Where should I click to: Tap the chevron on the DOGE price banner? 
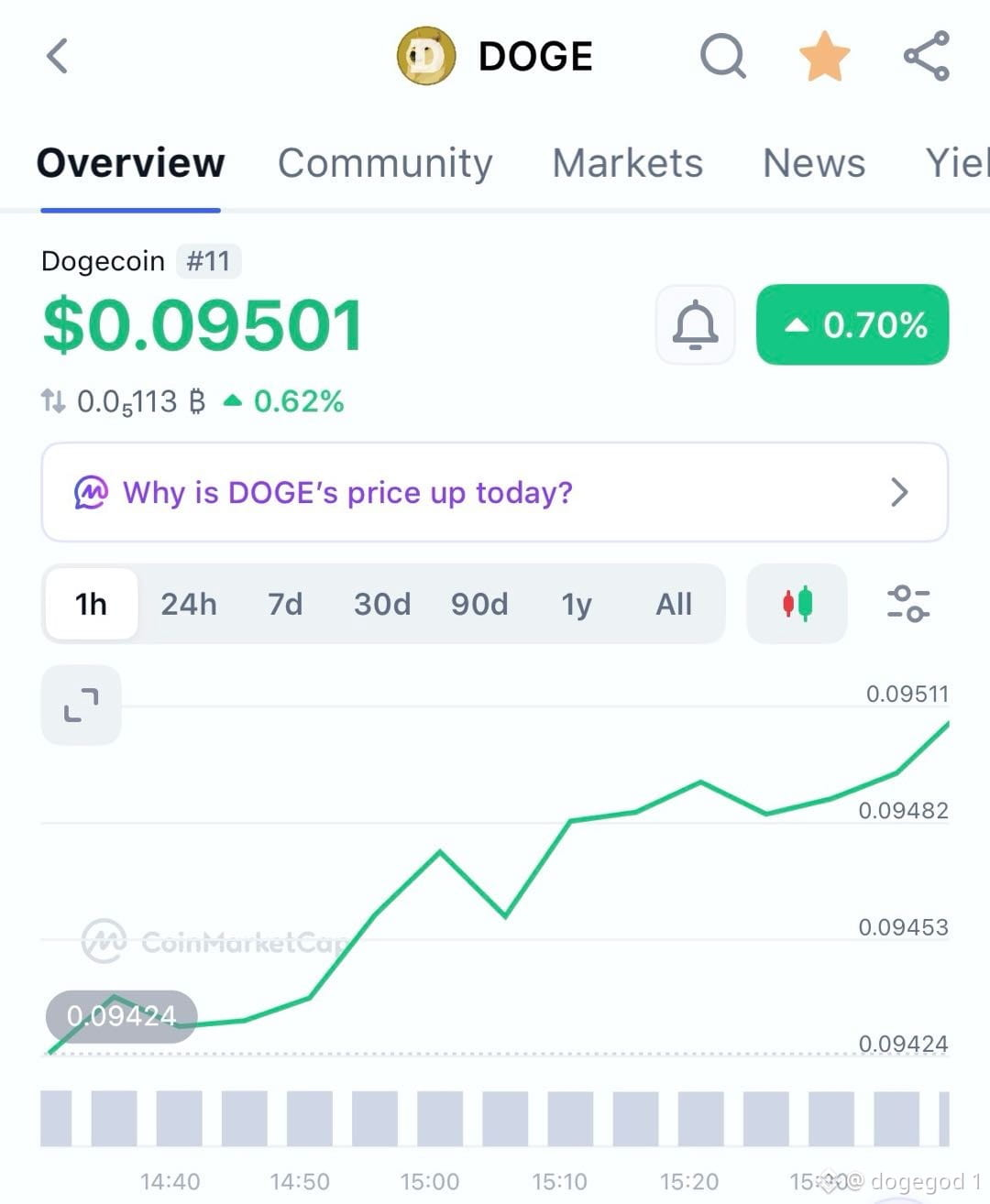899,492
